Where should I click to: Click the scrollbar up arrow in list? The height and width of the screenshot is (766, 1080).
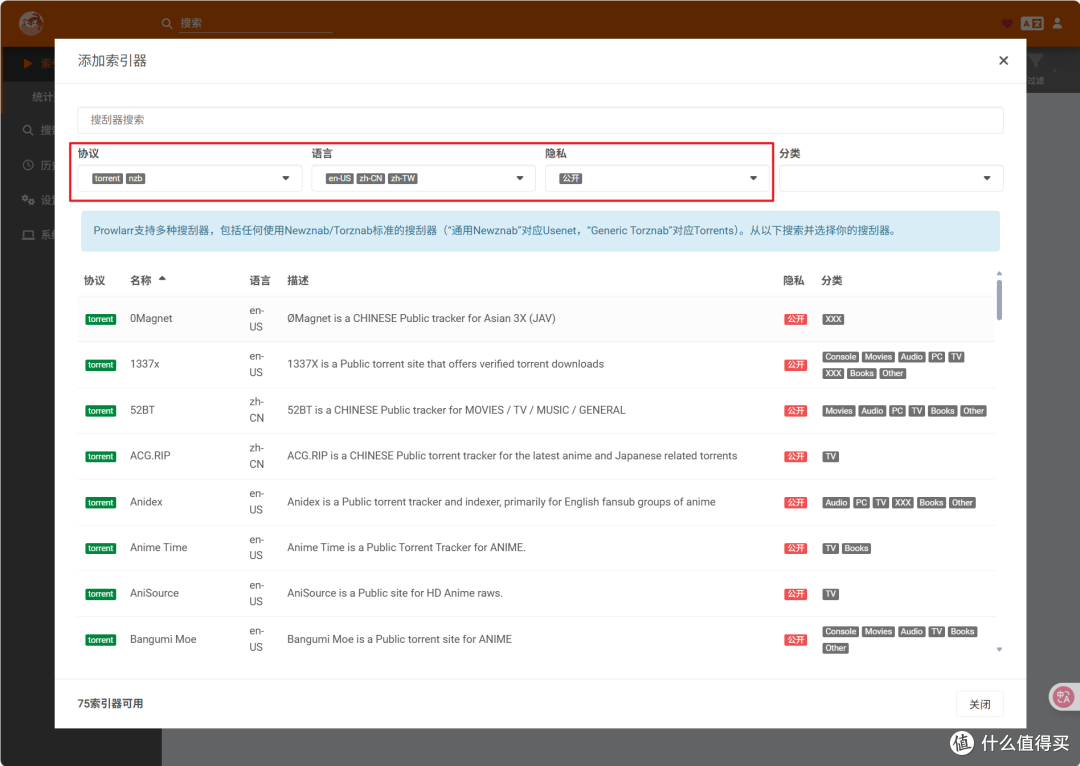pos(999,273)
